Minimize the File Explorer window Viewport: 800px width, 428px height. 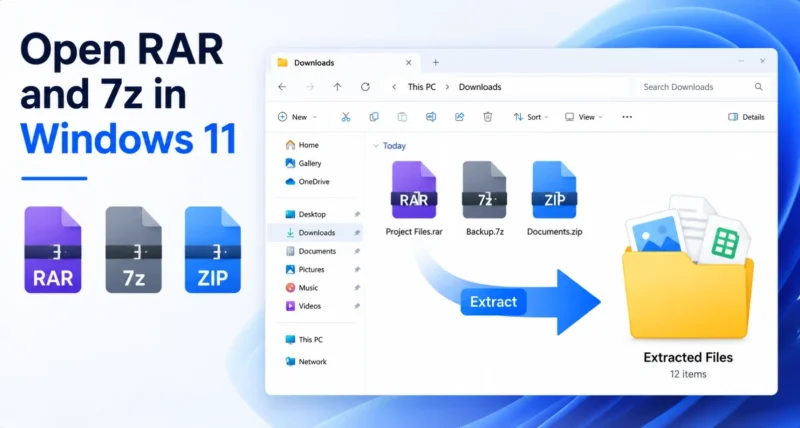(x=741, y=61)
